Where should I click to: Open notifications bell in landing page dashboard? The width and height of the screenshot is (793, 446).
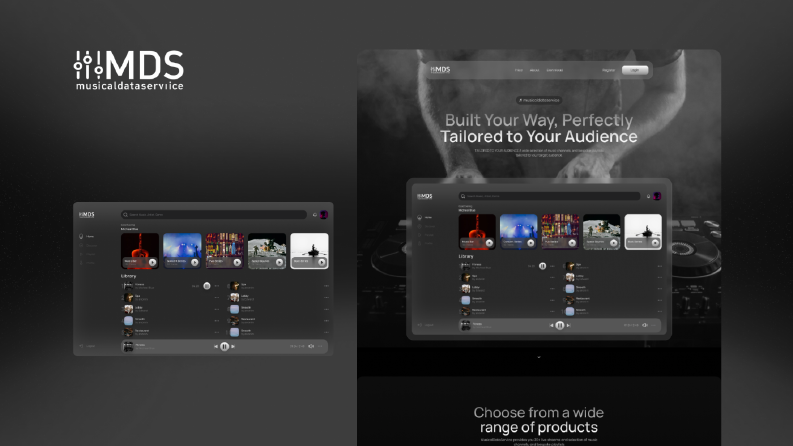point(648,196)
